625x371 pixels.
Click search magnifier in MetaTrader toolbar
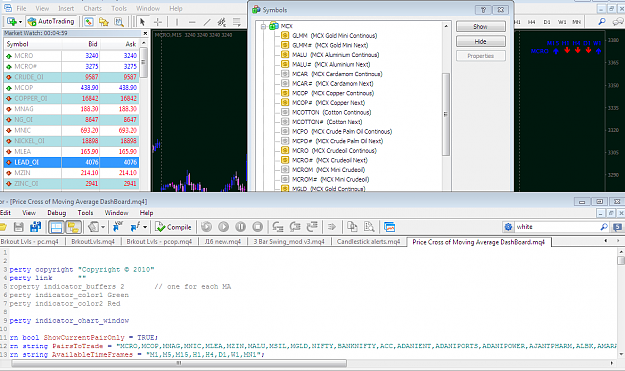pyautogui.click(x=602, y=22)
